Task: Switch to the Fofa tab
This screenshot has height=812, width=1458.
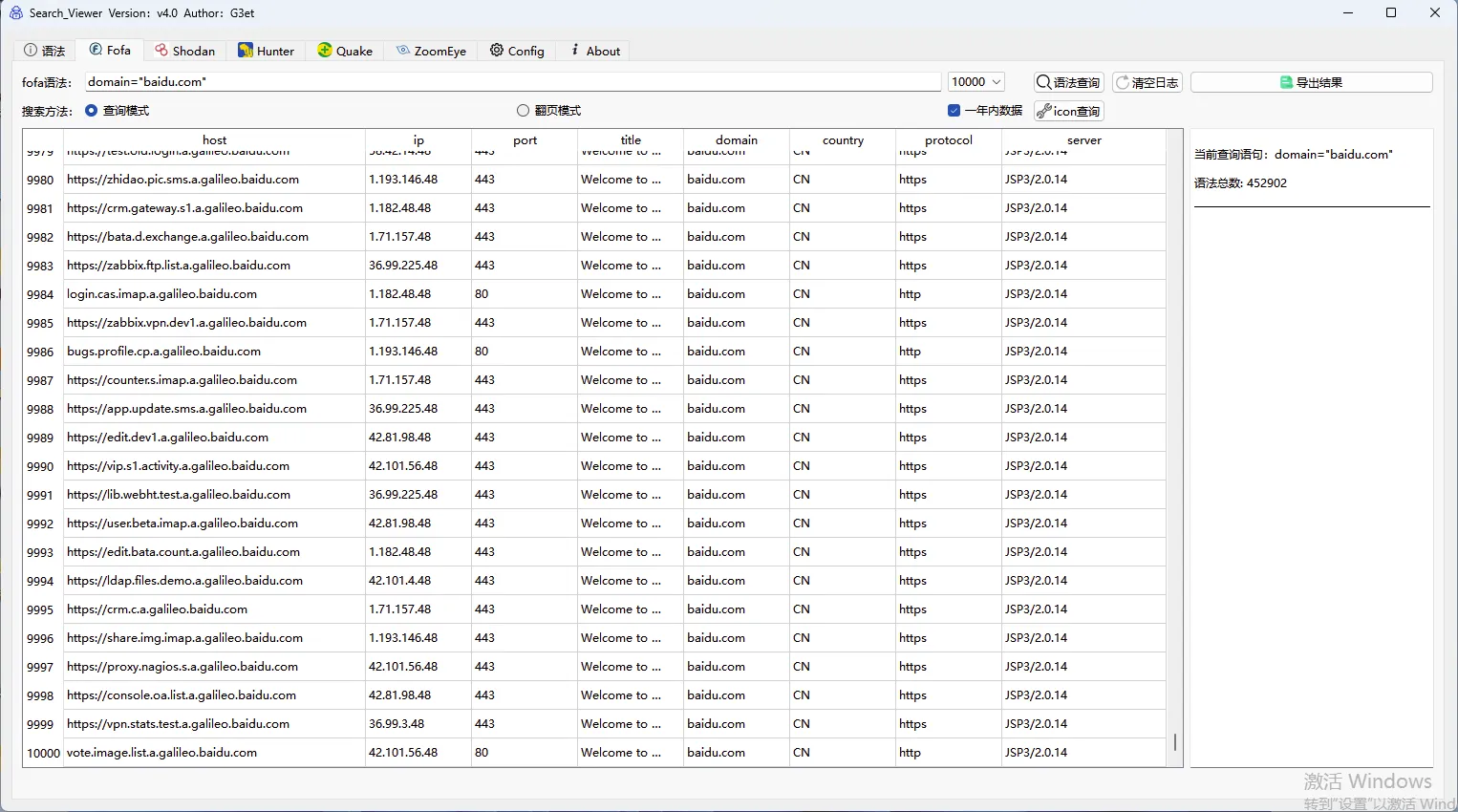Action: [x=110, y=50]
